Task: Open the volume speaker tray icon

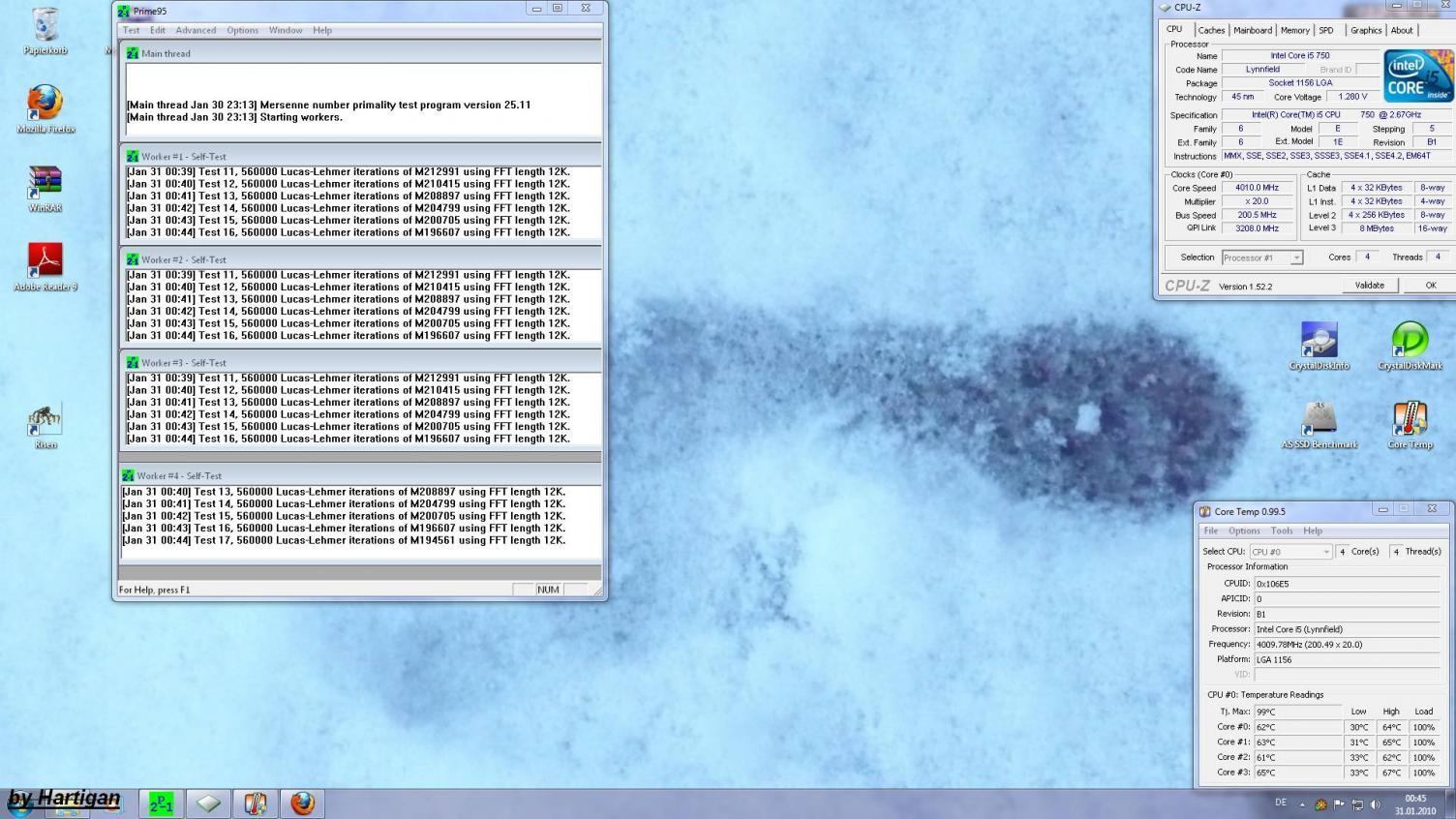Action: [x=1376, y=804]
